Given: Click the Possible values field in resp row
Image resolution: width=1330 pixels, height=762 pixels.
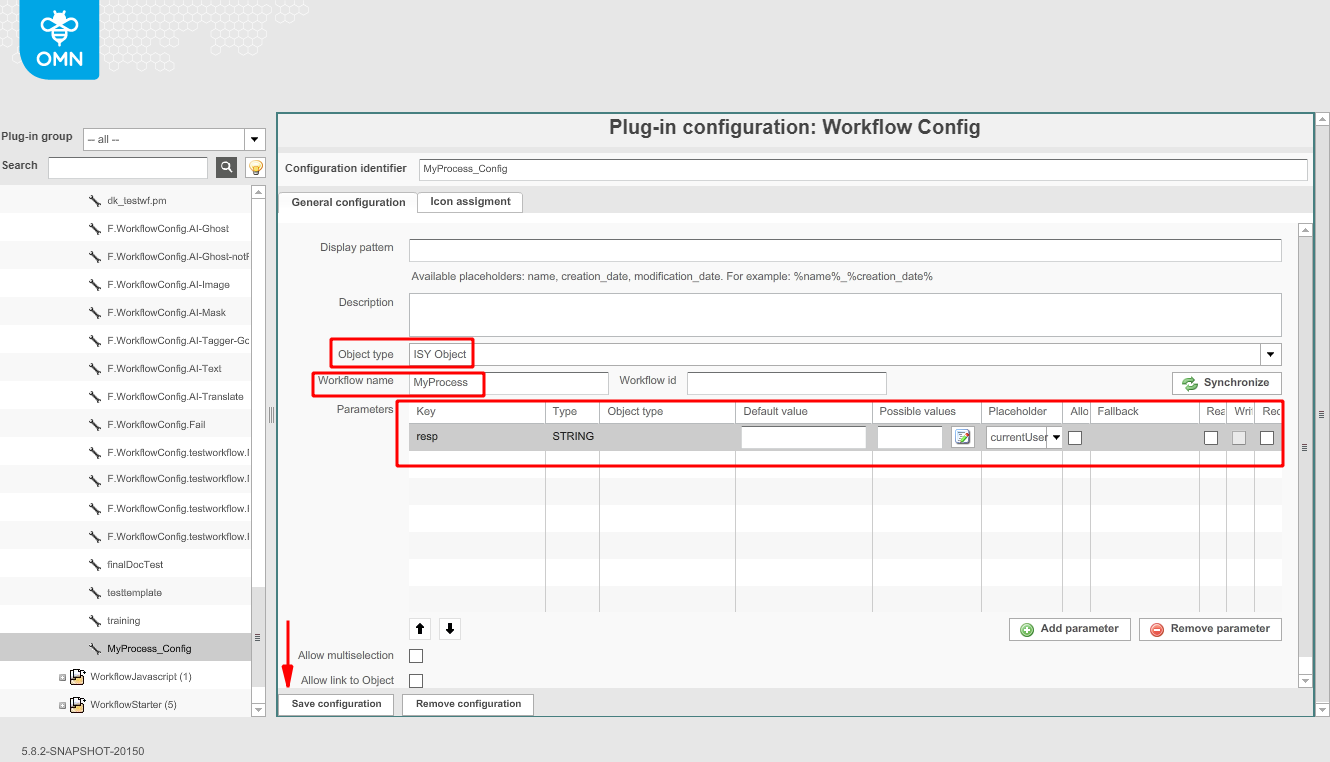Looking at the screenshot, I should pyautogui.click(x=910, y=437).
